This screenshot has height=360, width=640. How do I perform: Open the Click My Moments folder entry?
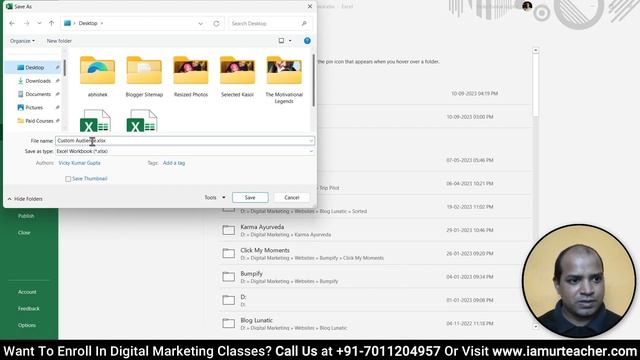tap(375, 254)
